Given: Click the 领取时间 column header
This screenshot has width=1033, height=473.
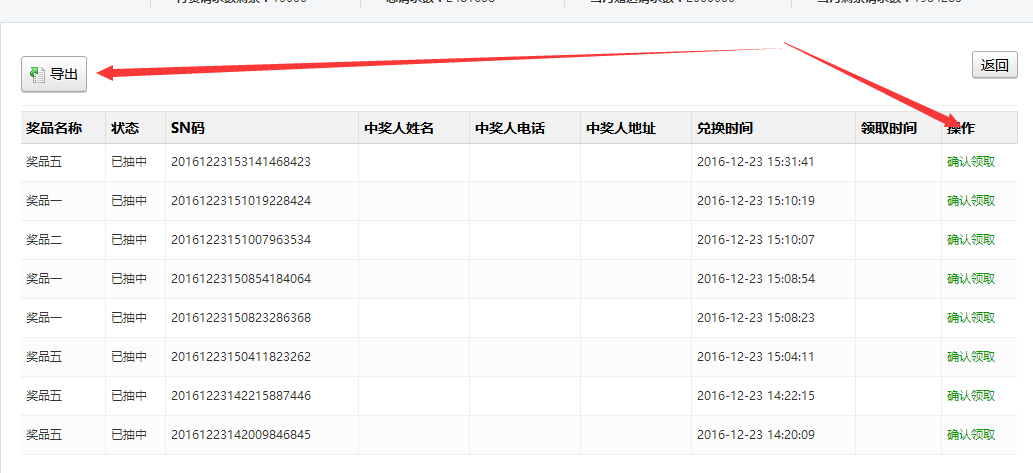Looking at the screenshot, I should [888, 129].
